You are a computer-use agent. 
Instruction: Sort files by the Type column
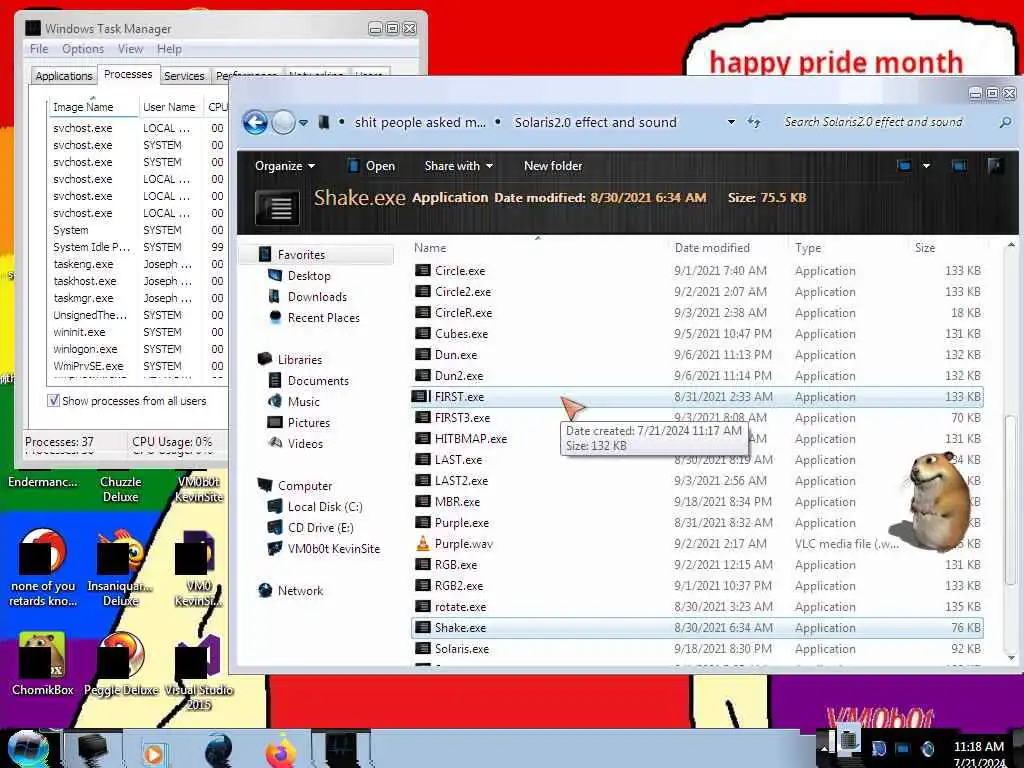click(808, 248)
